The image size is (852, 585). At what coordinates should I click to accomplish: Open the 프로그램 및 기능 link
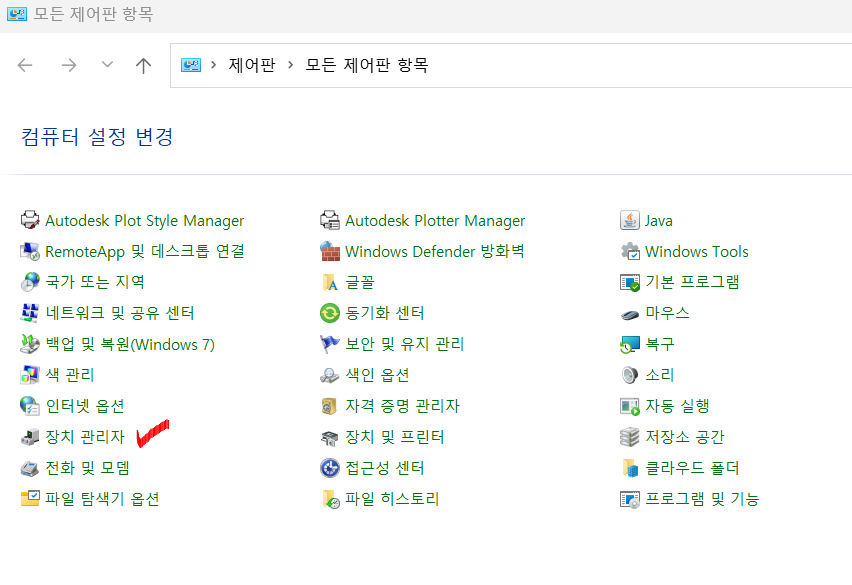(x=701, y=499)
